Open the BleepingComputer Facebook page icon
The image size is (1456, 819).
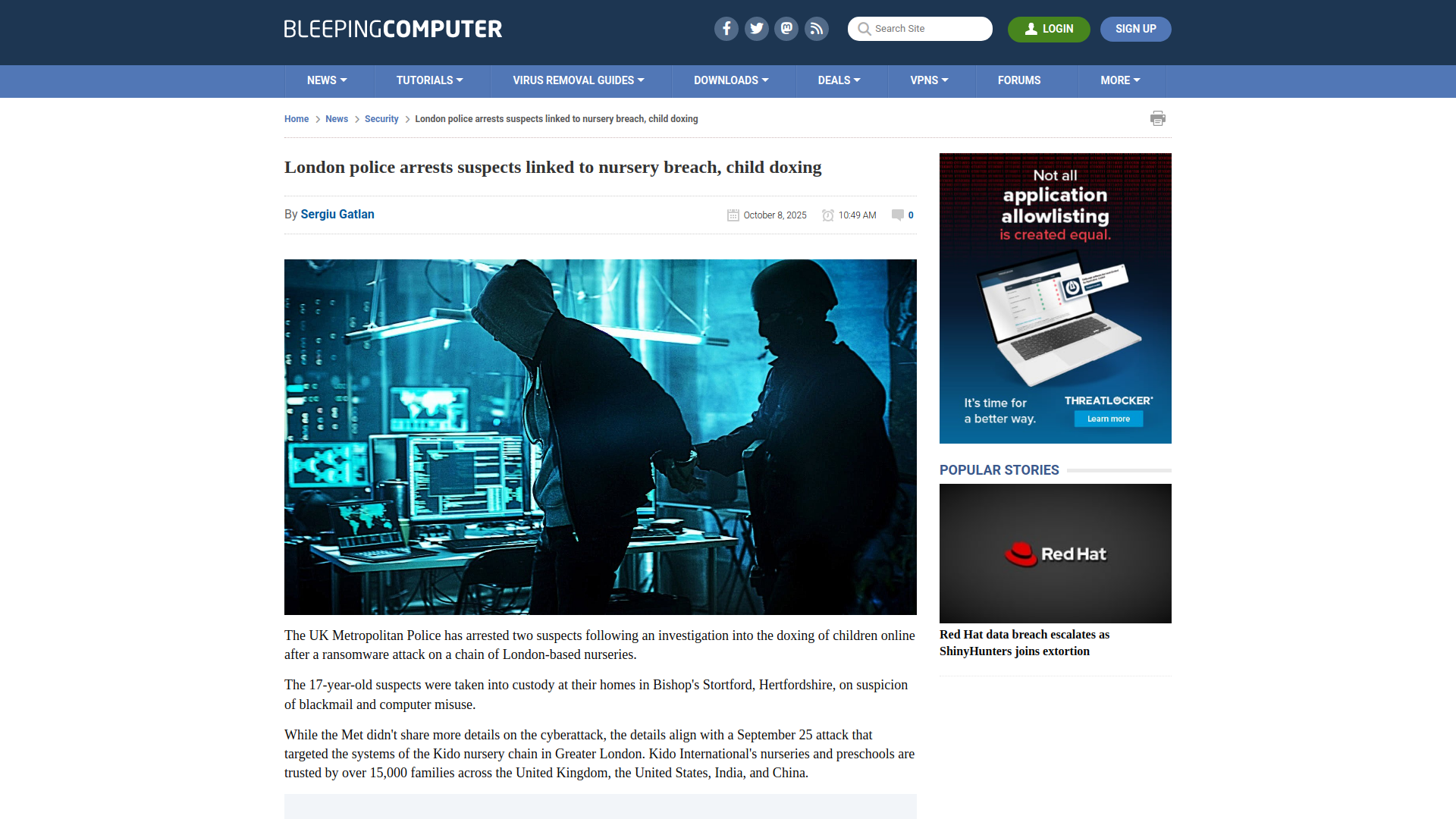coord(726,29)
